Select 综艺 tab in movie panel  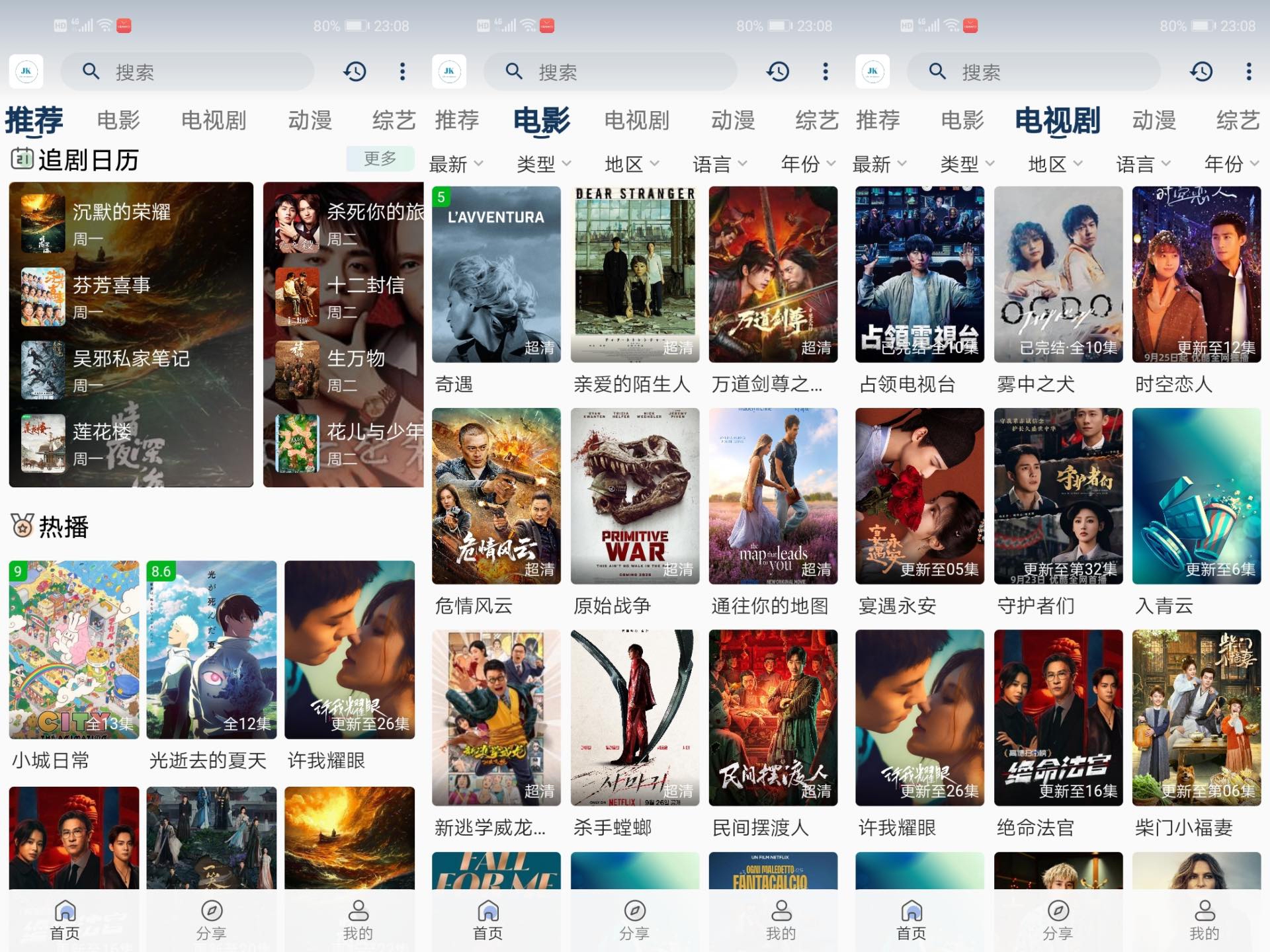[x=816, y=120]
